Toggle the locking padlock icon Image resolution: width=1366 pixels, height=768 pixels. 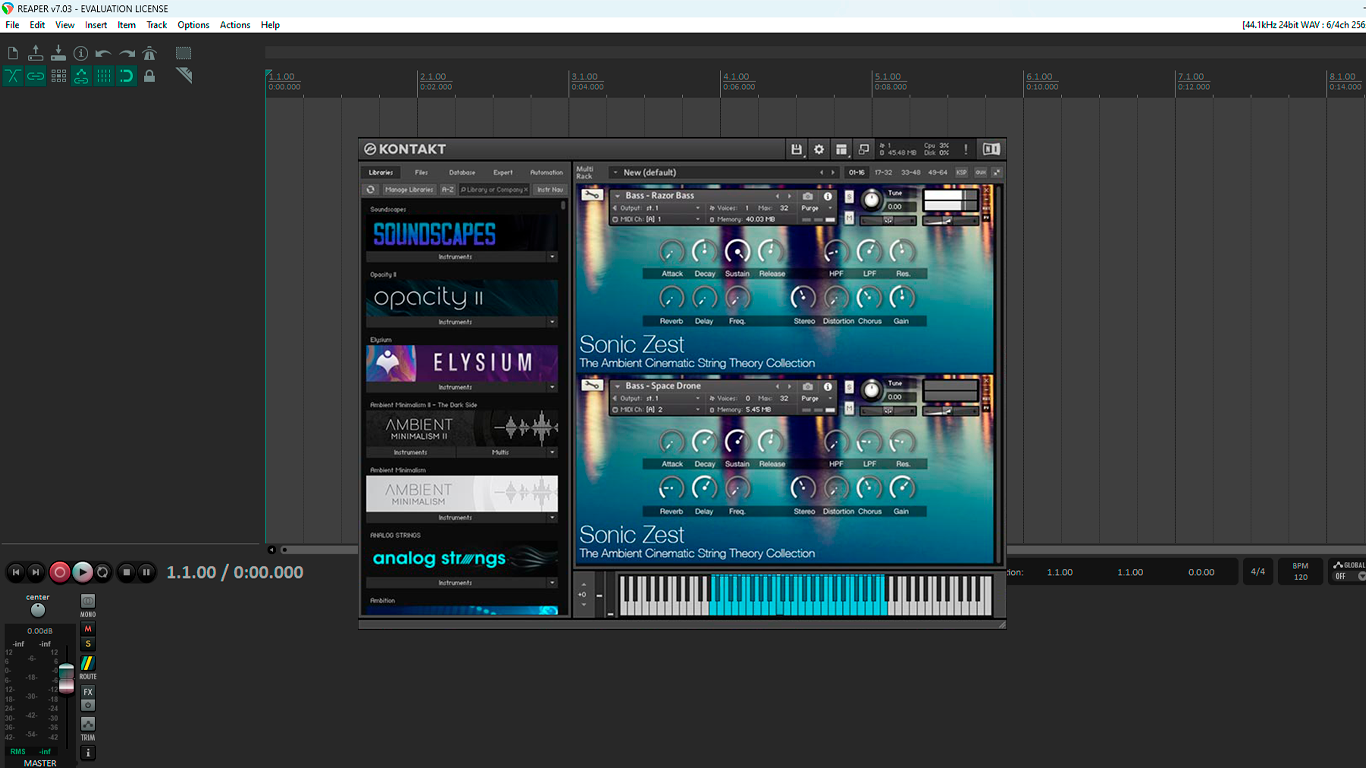click(x=149, y=76)
